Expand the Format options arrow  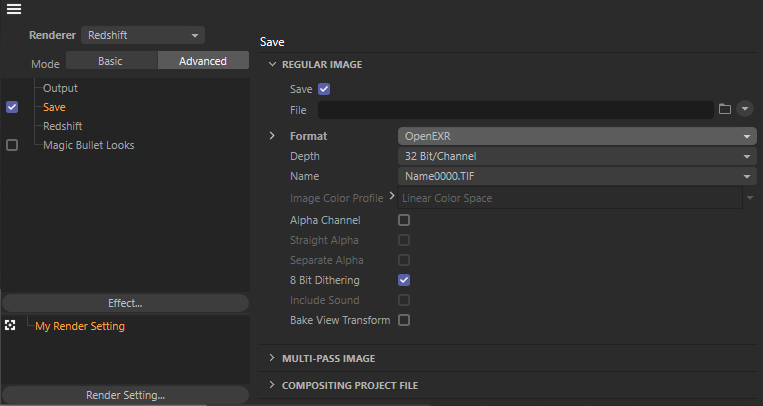coord(272,135)
